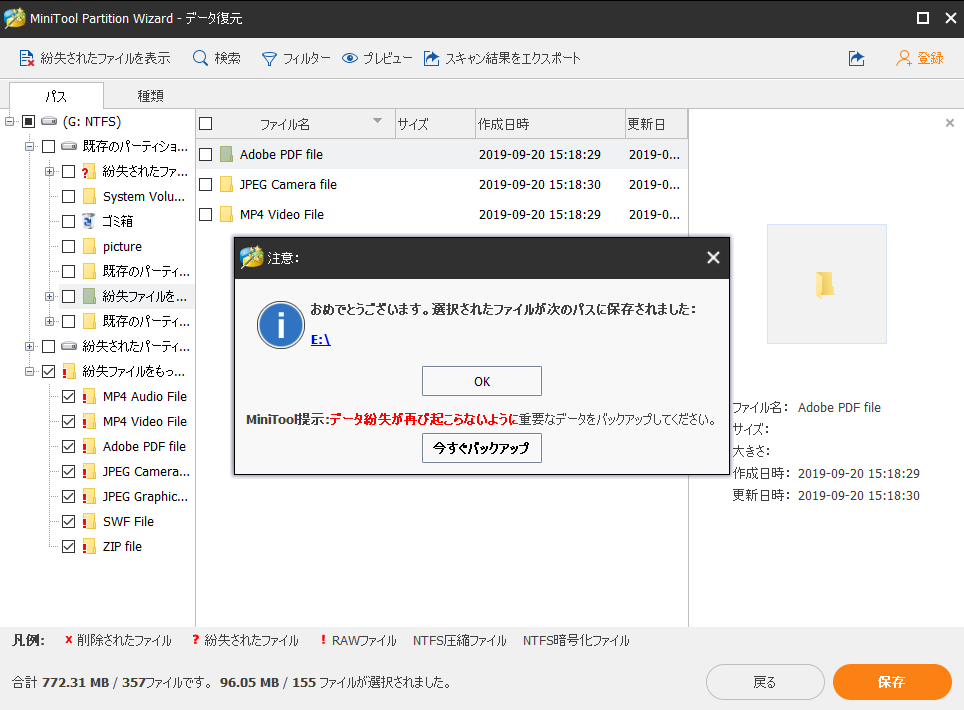The width and height of the screenshot is (964, 710).
Task: Click export scan results (スキャン結果をエクスポート) icon
Action: point(432,58)
